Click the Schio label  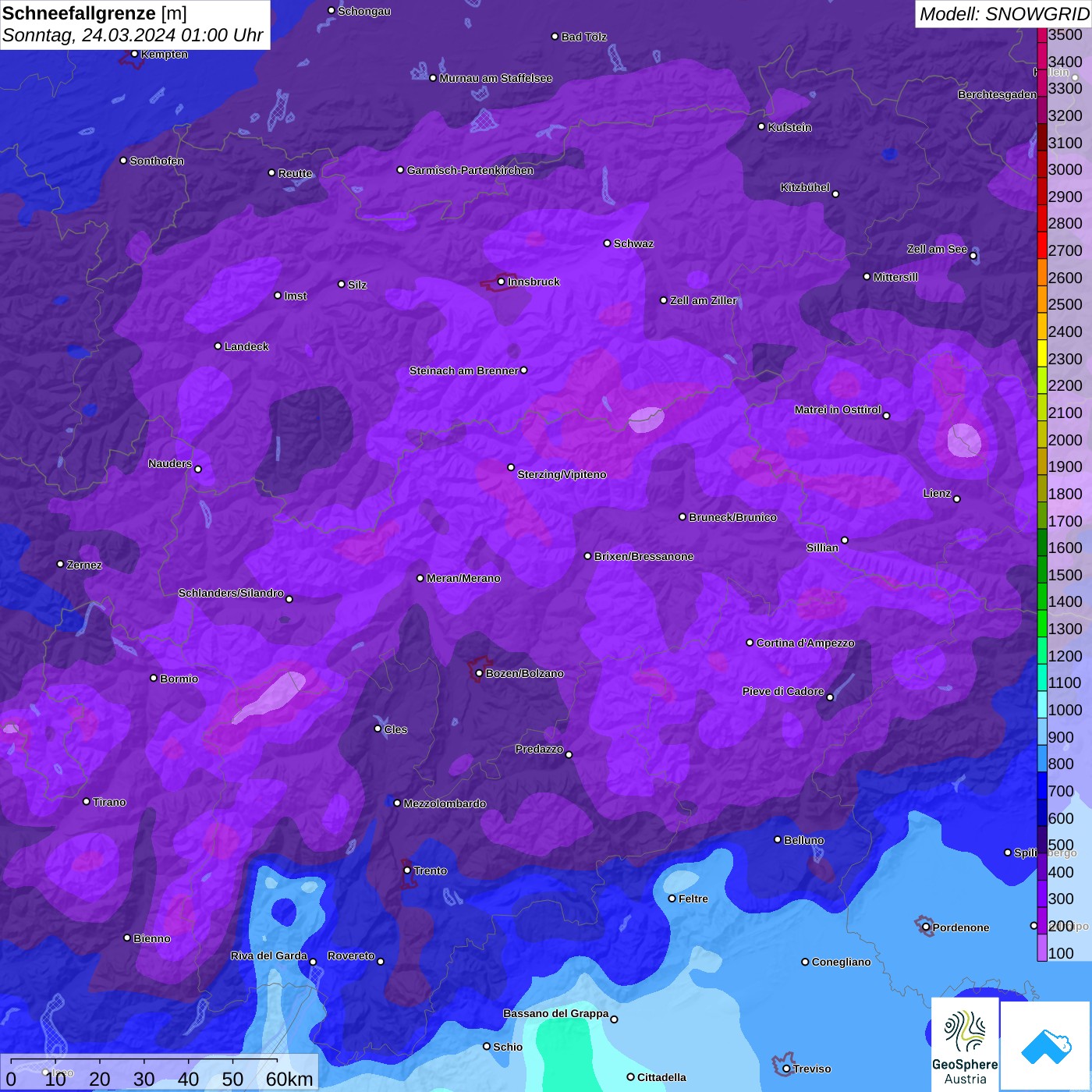click(508, 1047)
